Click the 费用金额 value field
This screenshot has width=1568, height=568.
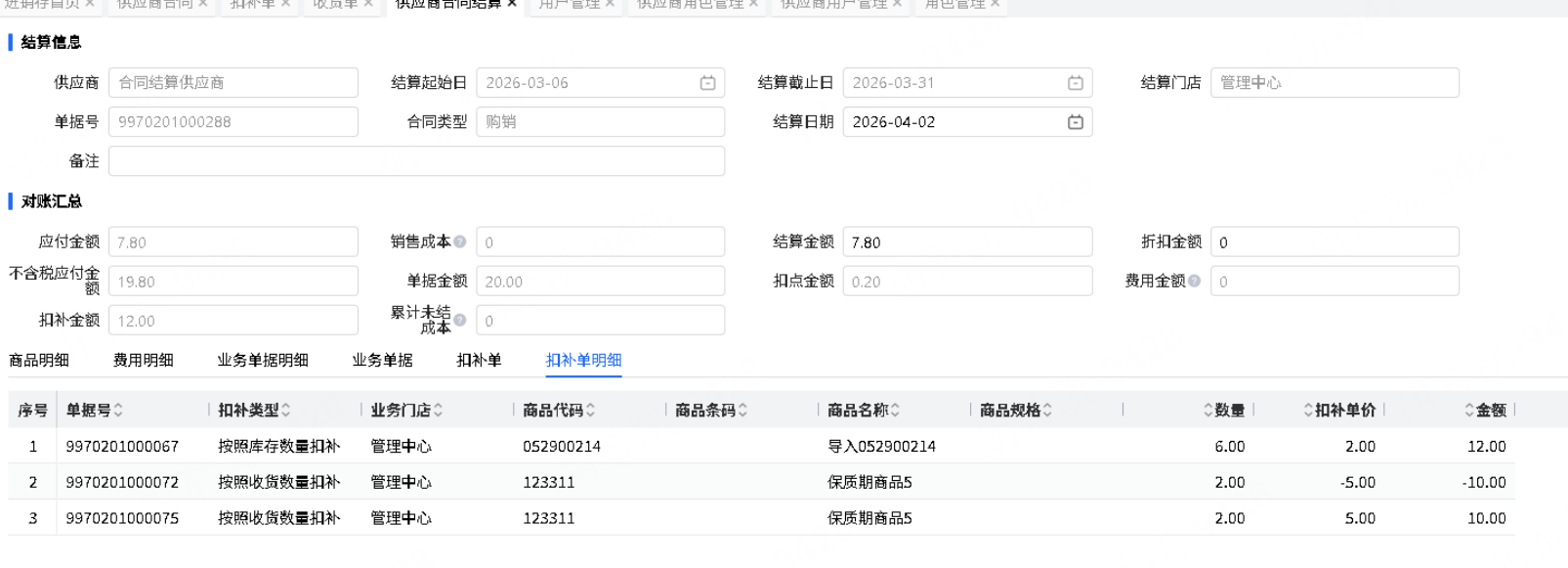coord(1335,282)
